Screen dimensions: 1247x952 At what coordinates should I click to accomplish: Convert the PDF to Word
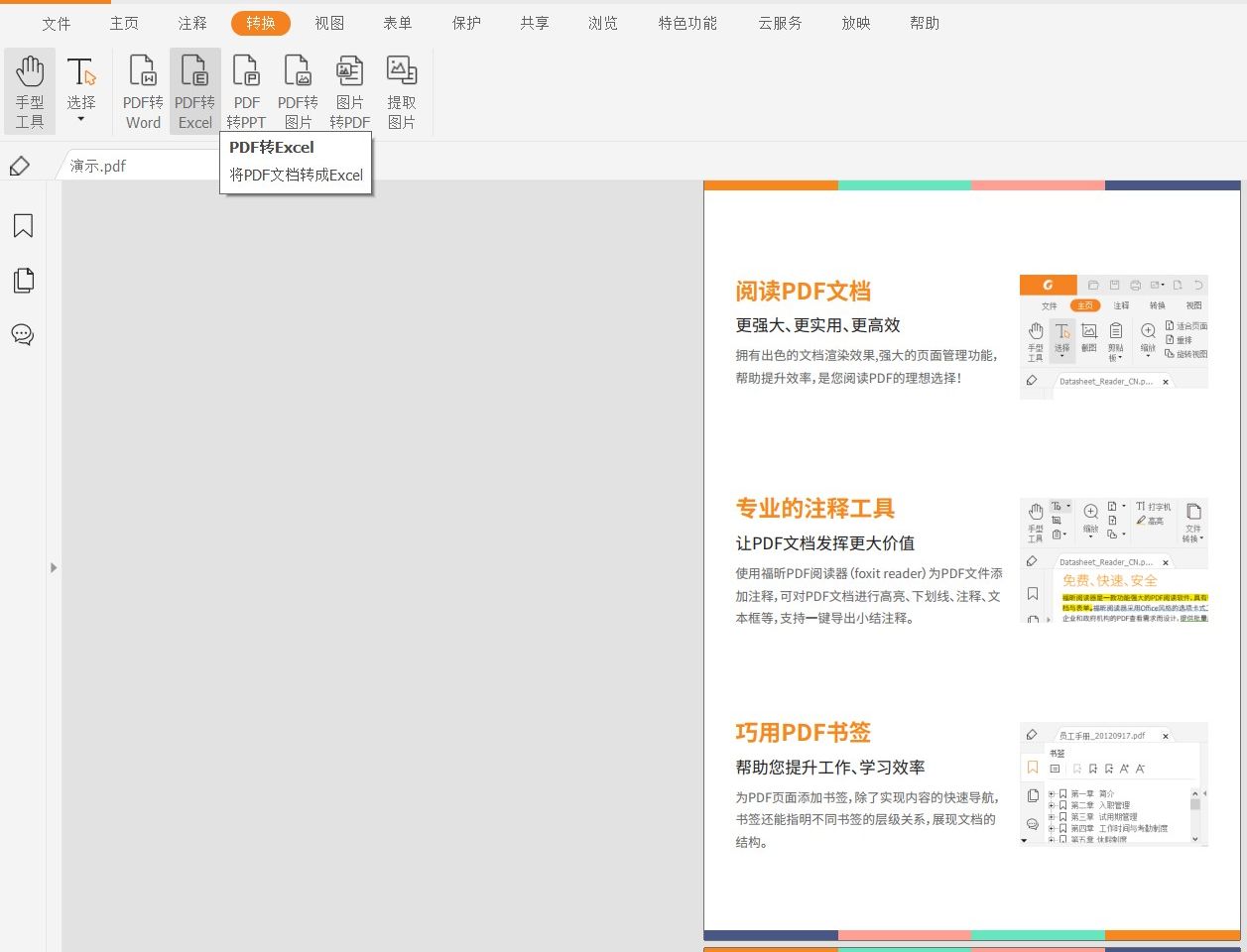tap(142, 89)
